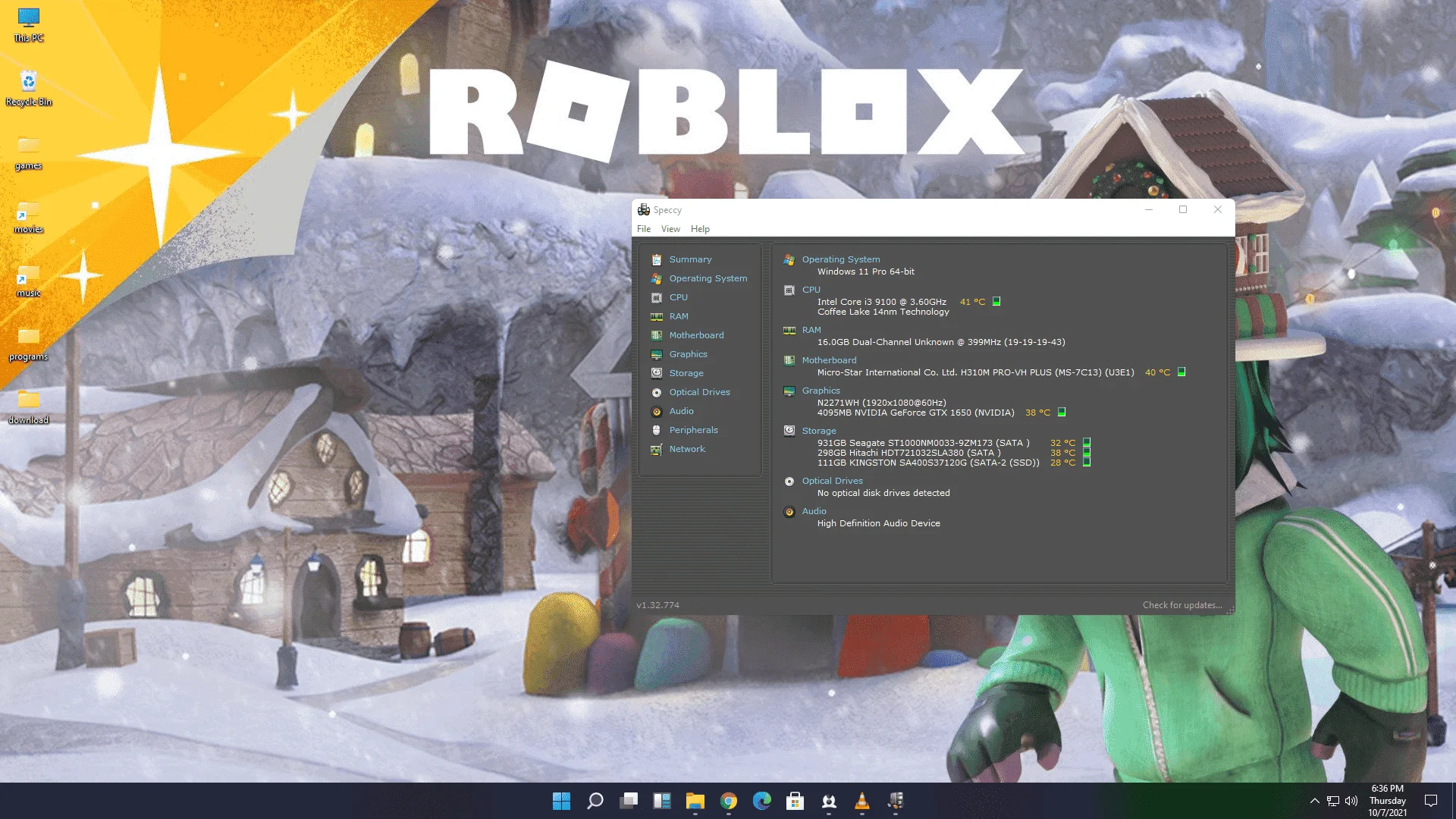Click the Storage heading in the summary panel
This screenshot has height=819, width=1456.
click(819, 431)
